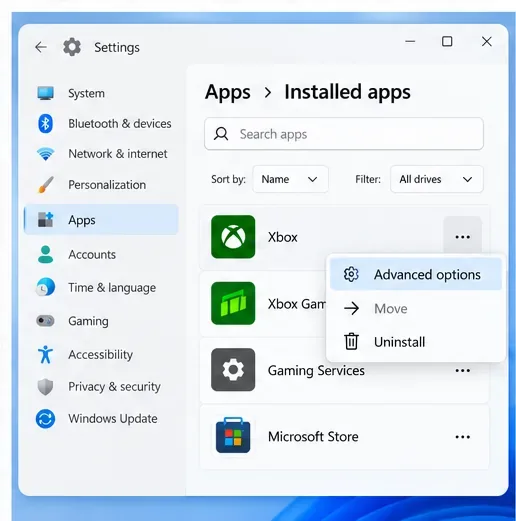Click the Gaming Services app name
Viewport: 516px width, 521px height.
316,371
